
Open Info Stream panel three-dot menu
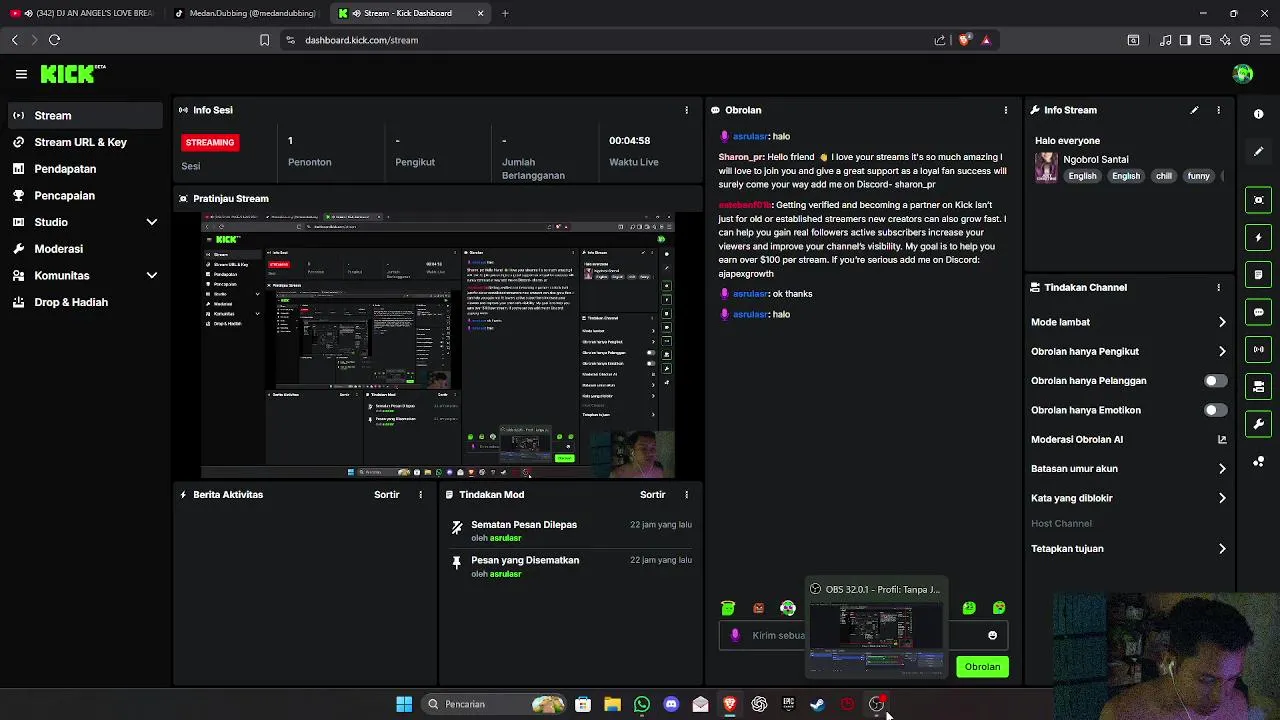coord(1218,110)
